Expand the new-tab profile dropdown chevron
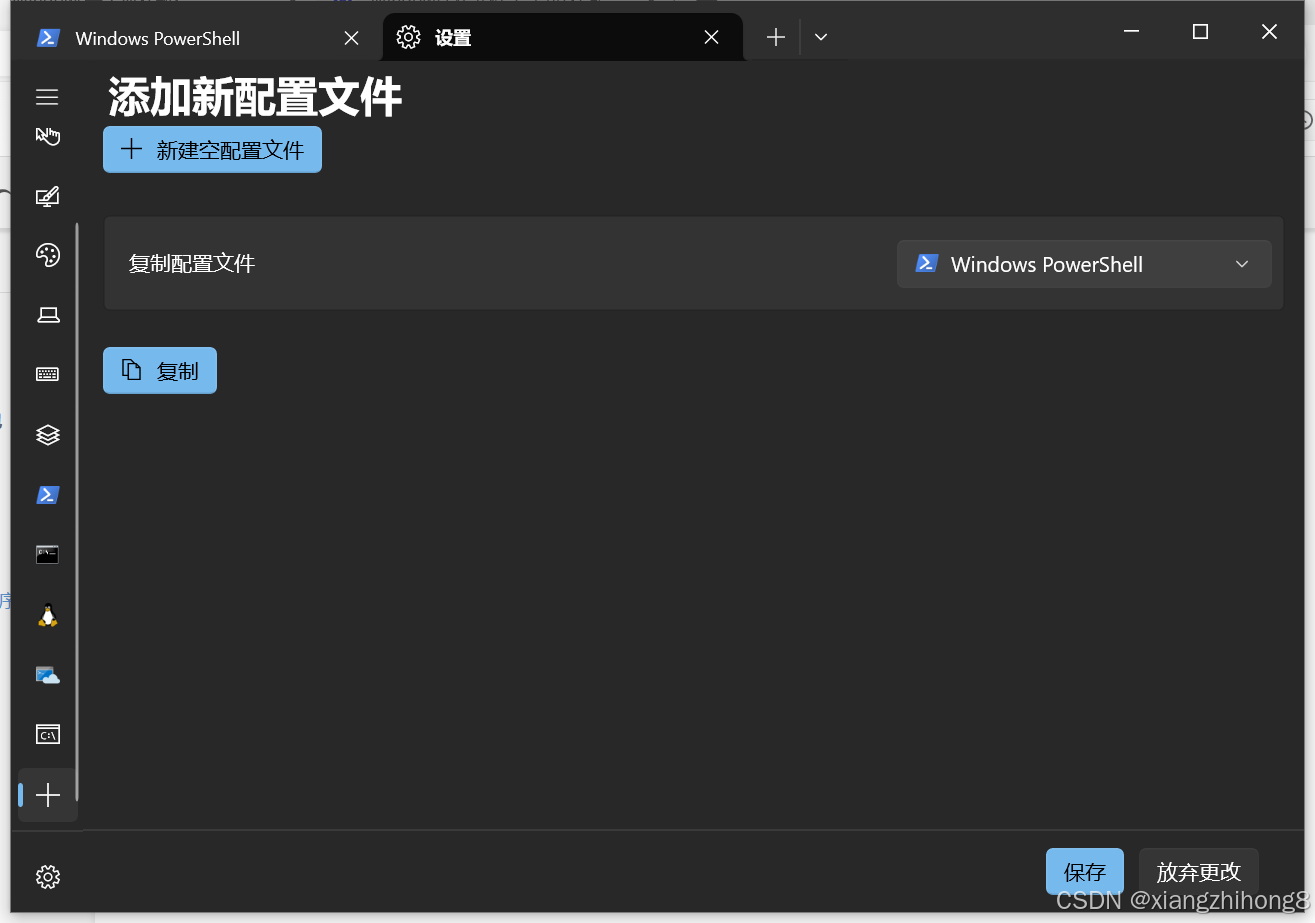The image size is (1315, 923). point(821,38)
